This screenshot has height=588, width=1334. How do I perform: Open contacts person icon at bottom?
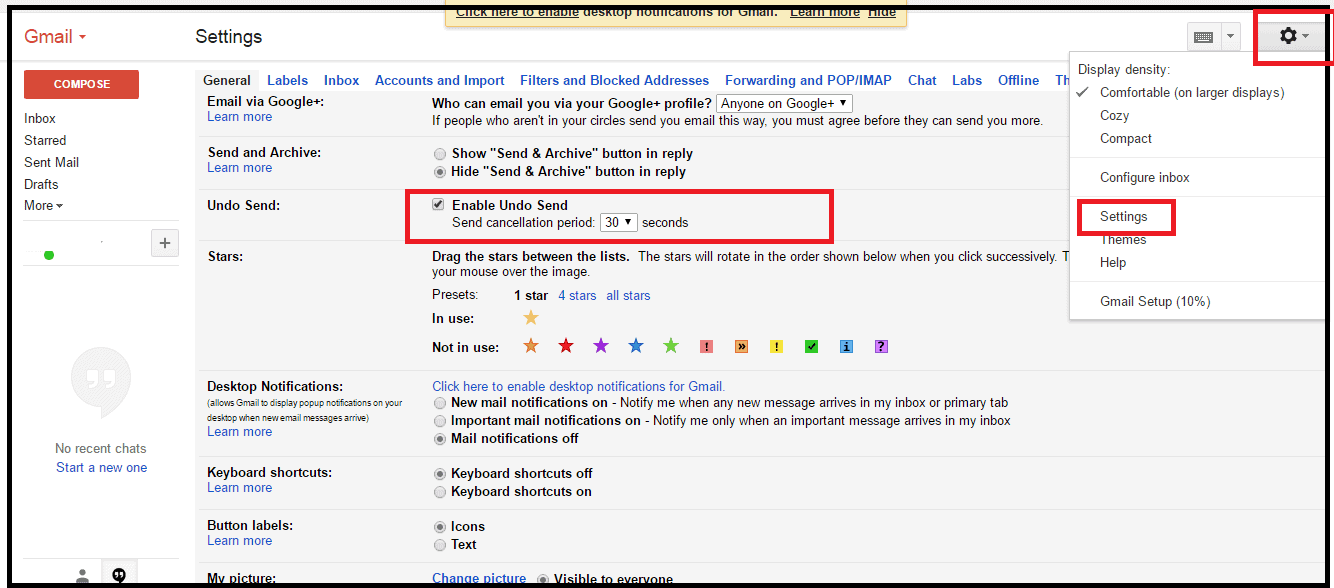[83, 576]
